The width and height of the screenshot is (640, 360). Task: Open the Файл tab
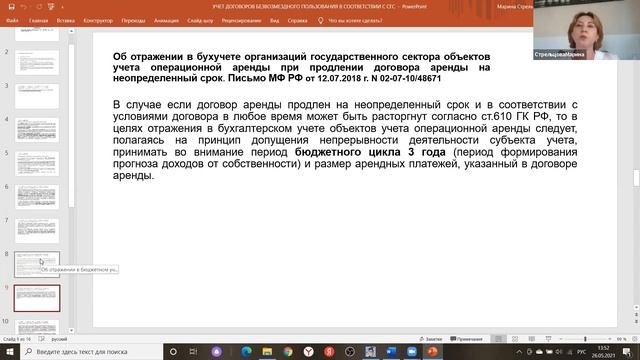(x=12, y=20)
